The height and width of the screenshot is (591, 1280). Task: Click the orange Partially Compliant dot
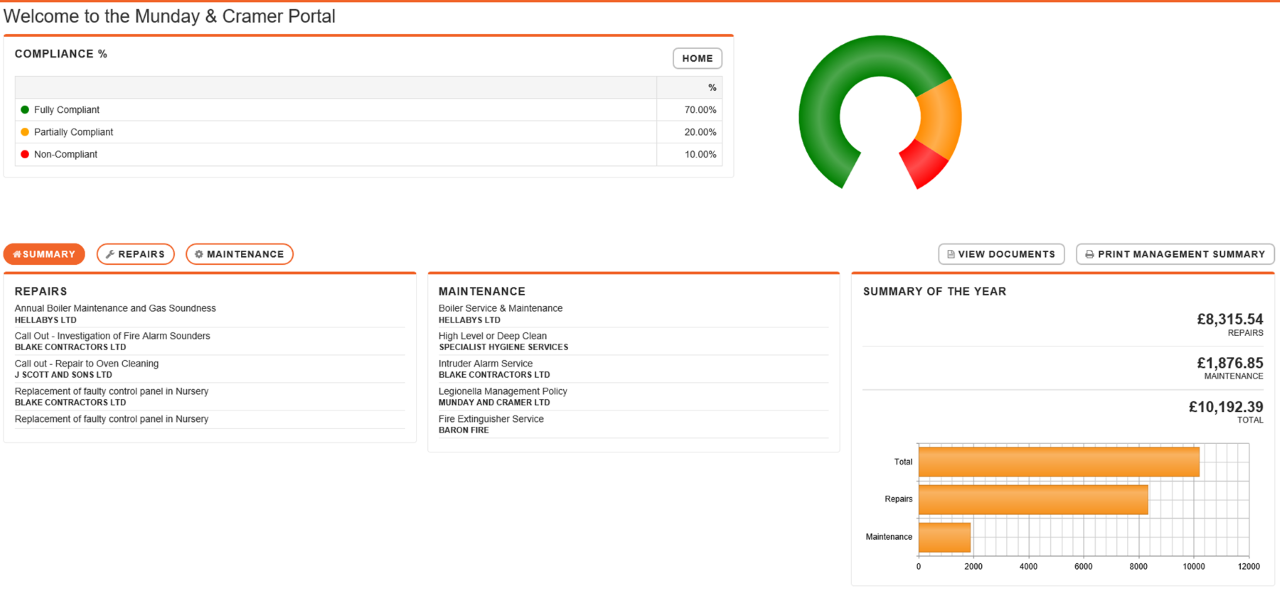click(x=25, y=132)
